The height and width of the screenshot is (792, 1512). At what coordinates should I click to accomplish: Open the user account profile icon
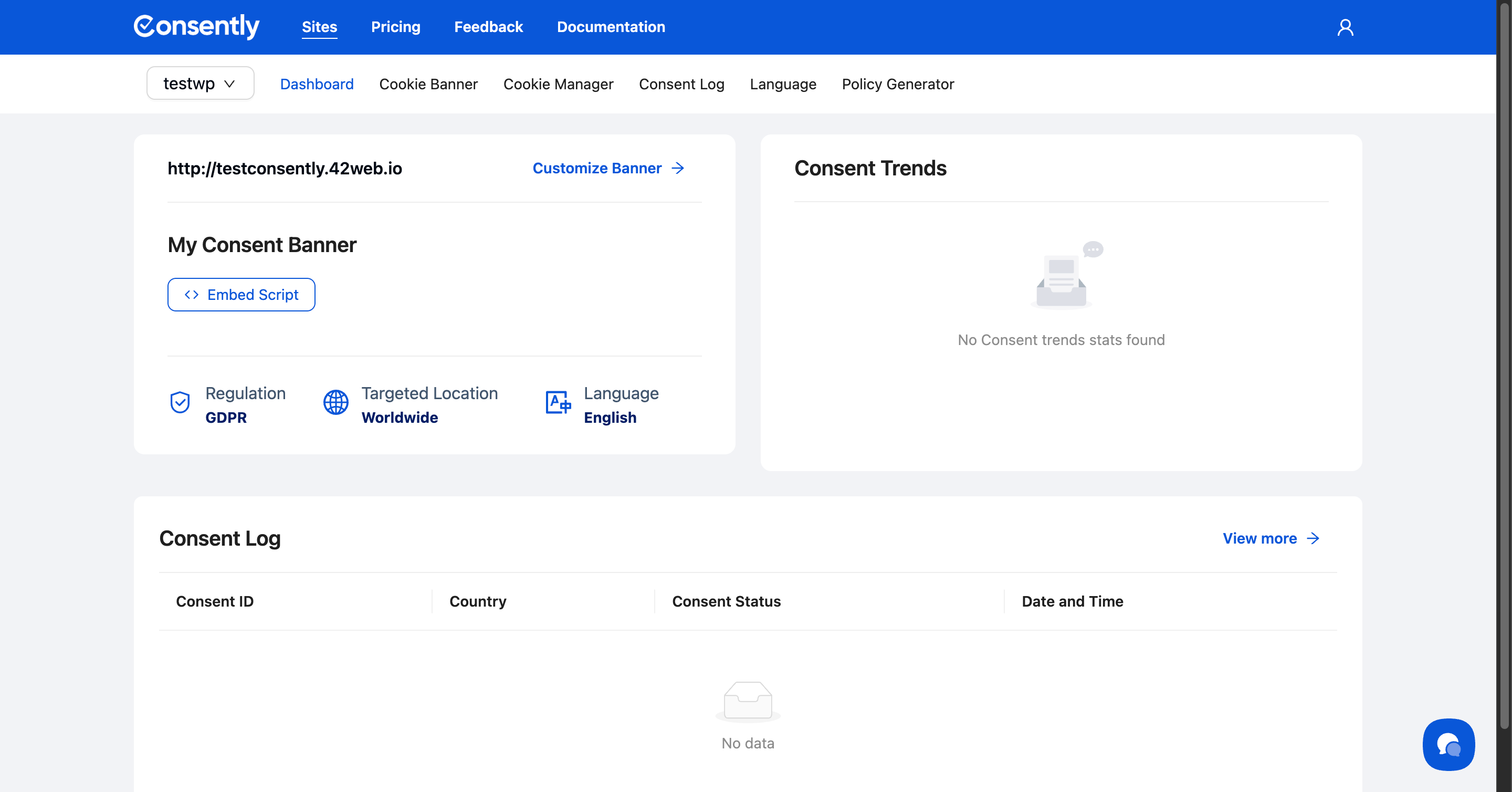pos(1345,28)
